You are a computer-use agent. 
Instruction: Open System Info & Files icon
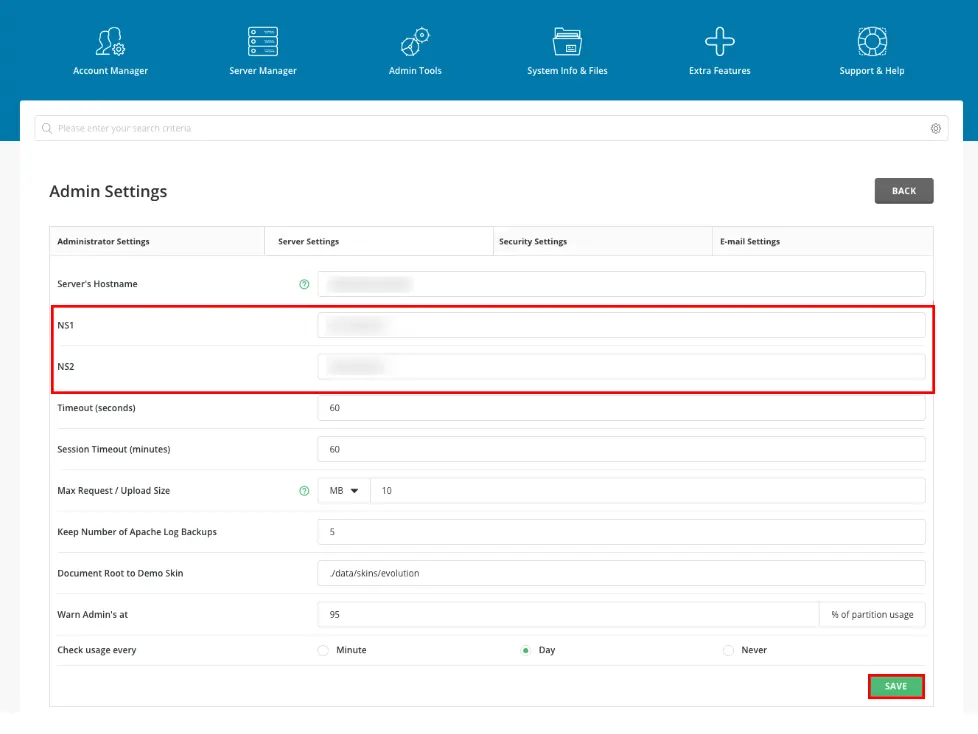[567, 42]
